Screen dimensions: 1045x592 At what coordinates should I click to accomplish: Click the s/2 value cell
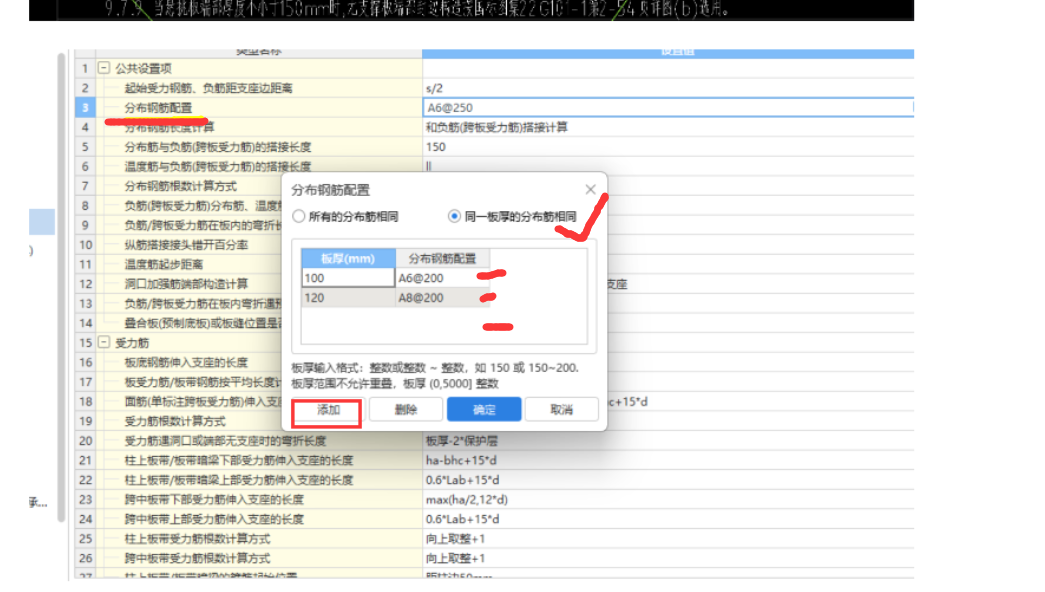point(668,88)
